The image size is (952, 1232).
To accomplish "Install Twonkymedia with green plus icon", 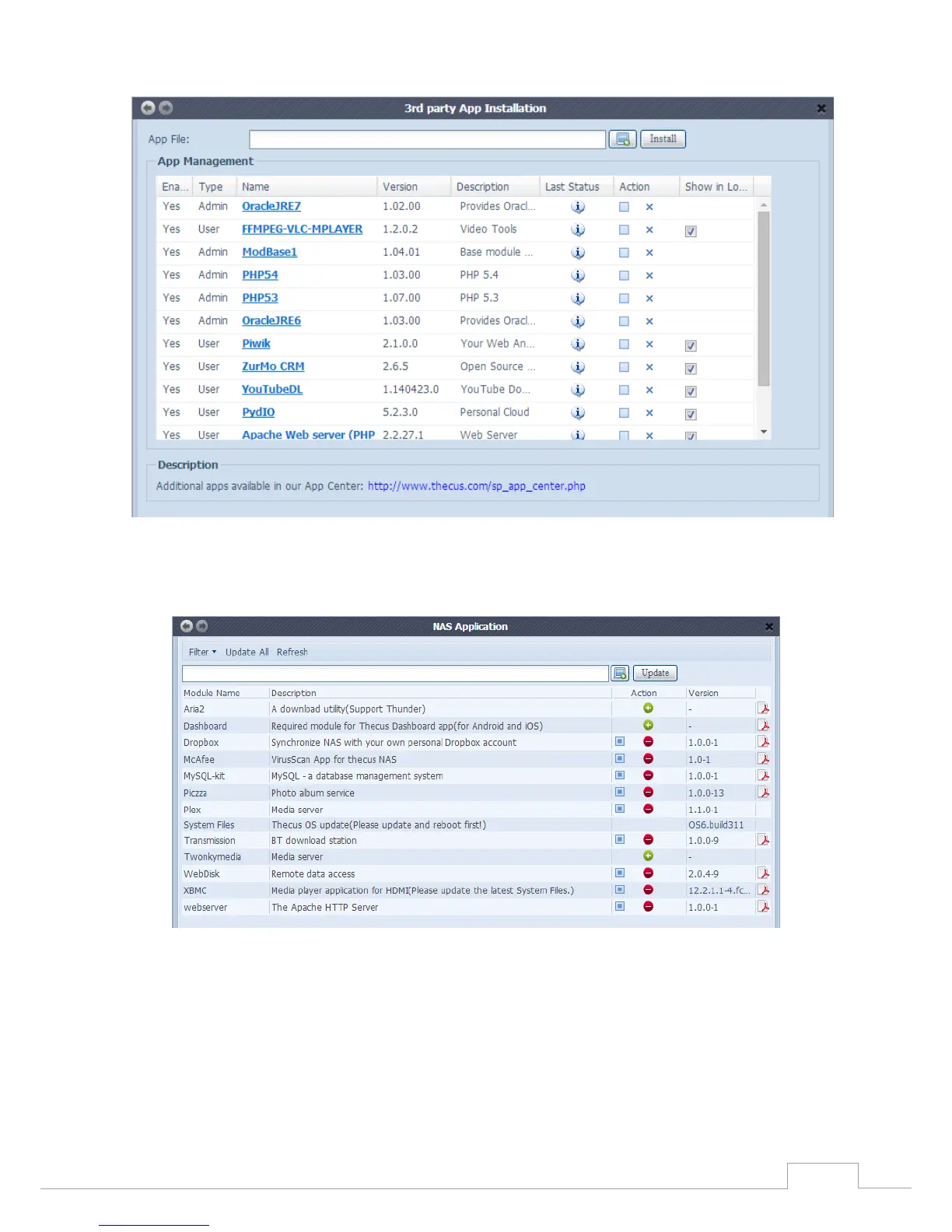I will (648, 856).
